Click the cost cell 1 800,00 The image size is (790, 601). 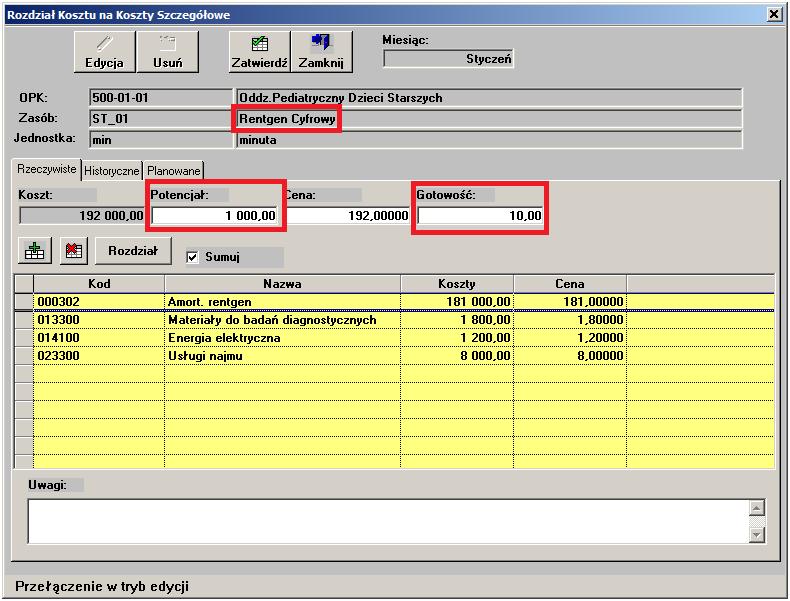tap(457, 320)
